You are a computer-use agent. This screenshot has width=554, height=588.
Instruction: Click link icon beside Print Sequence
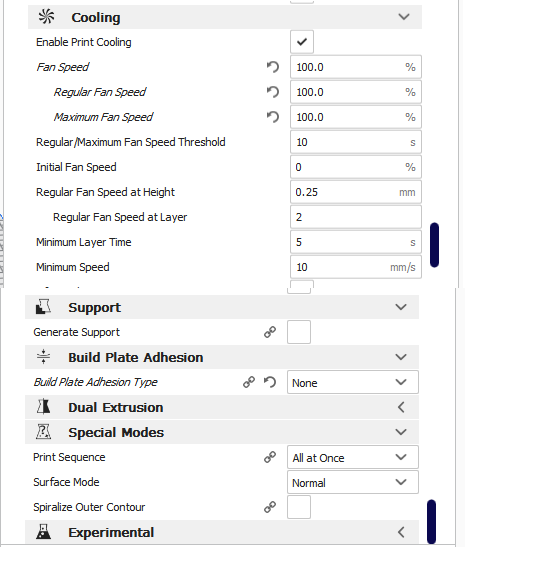pos(270,457)
